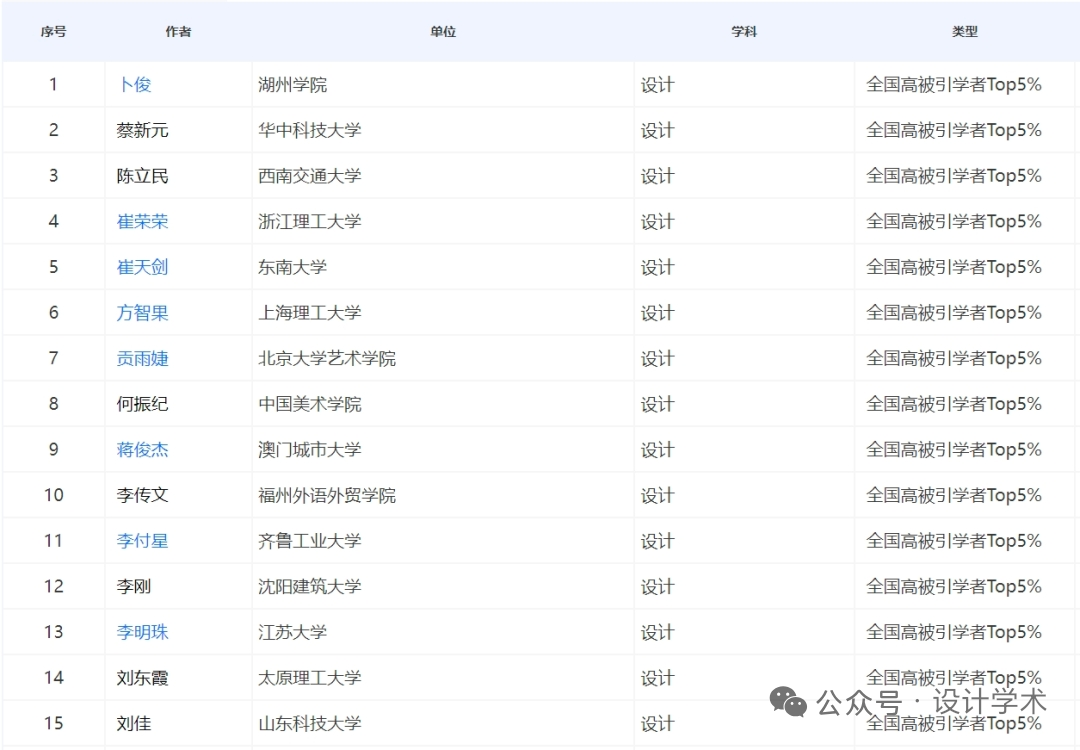Click the WeChat logo in the watermark
This screenshot has height=750, width=1080.
[x=794, y=701]
